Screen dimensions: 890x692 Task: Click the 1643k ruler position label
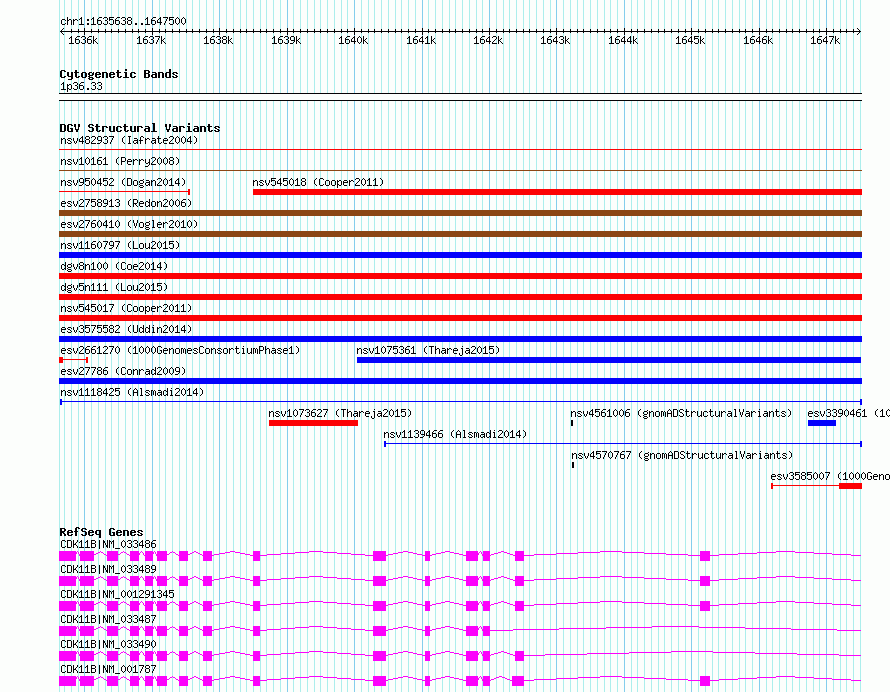point(555,40)
